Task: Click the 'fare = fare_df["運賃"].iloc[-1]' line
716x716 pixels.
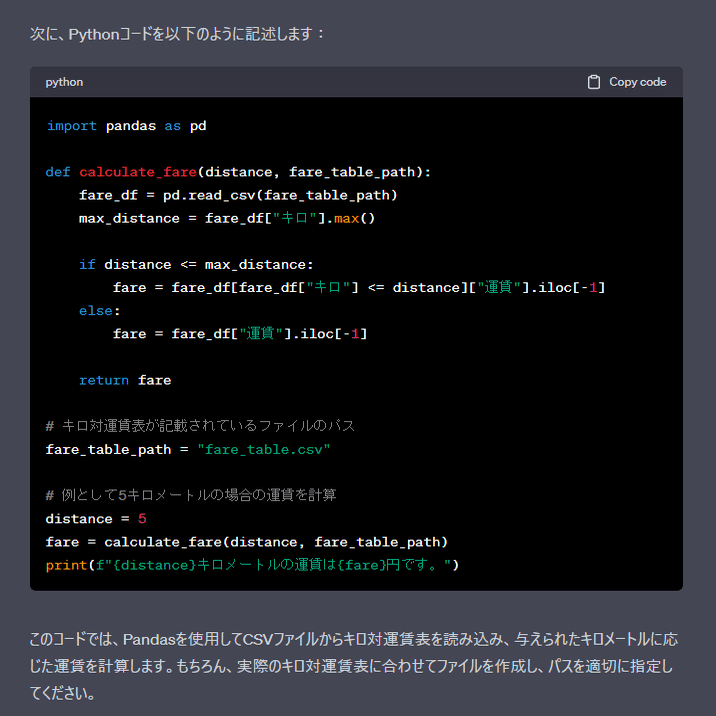Action: (x=240, y=334)
